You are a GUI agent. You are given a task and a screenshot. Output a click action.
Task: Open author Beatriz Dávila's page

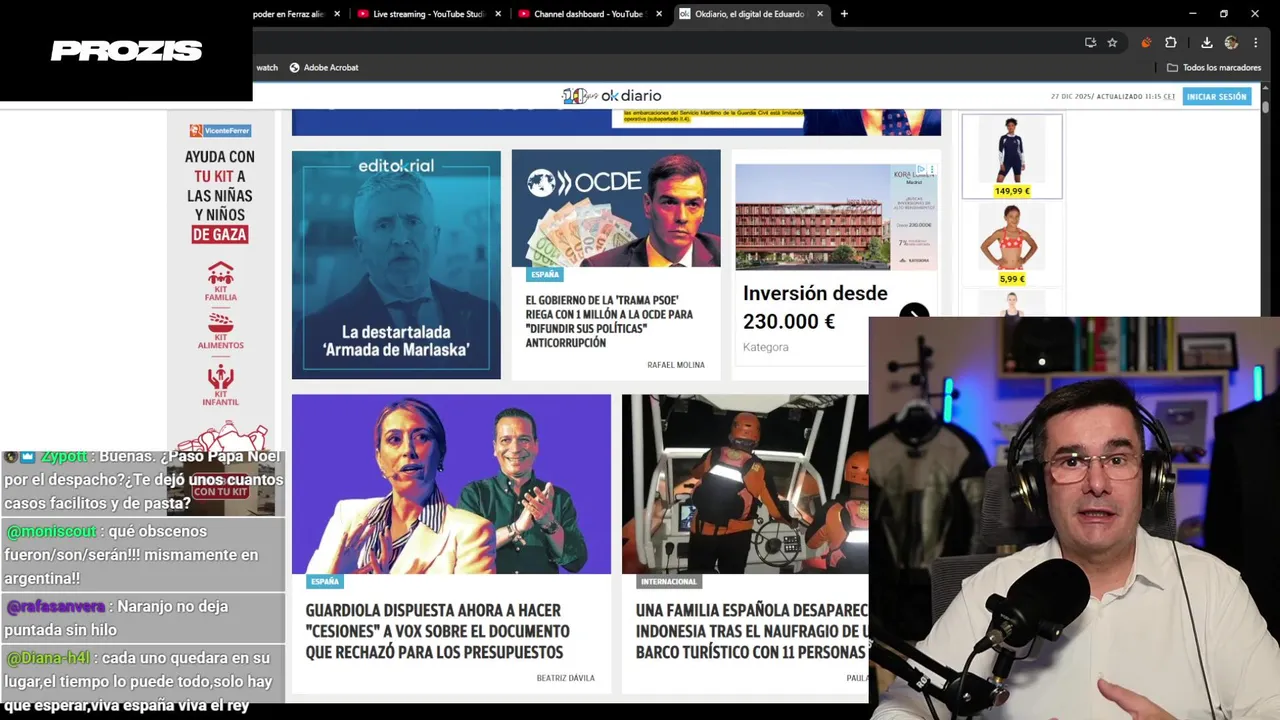(x=566, y=678)
